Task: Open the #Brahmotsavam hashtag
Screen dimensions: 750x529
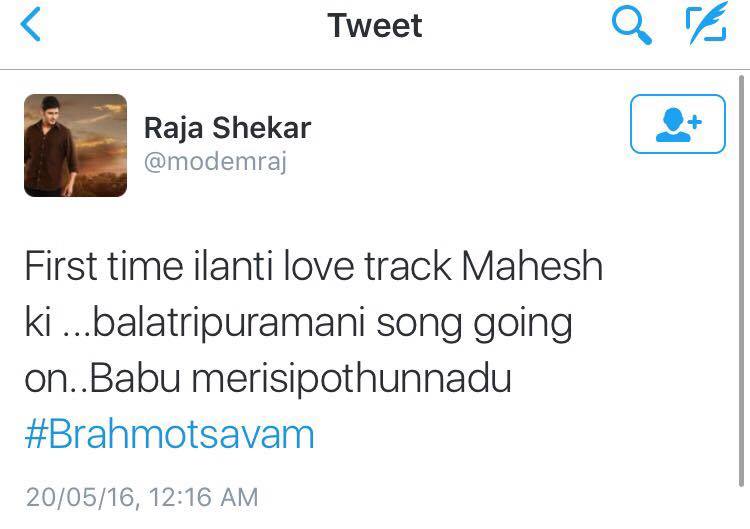Action: (x=169, y=434)
